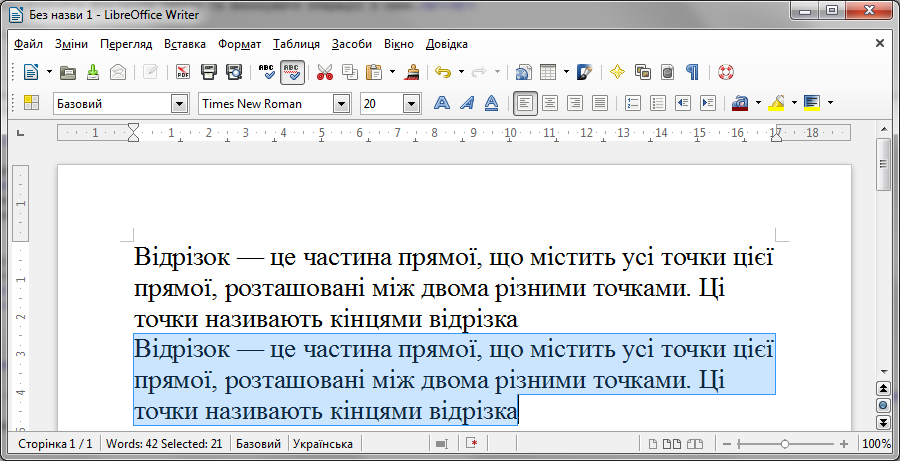Justify the paragraph

tap(600, 103)
